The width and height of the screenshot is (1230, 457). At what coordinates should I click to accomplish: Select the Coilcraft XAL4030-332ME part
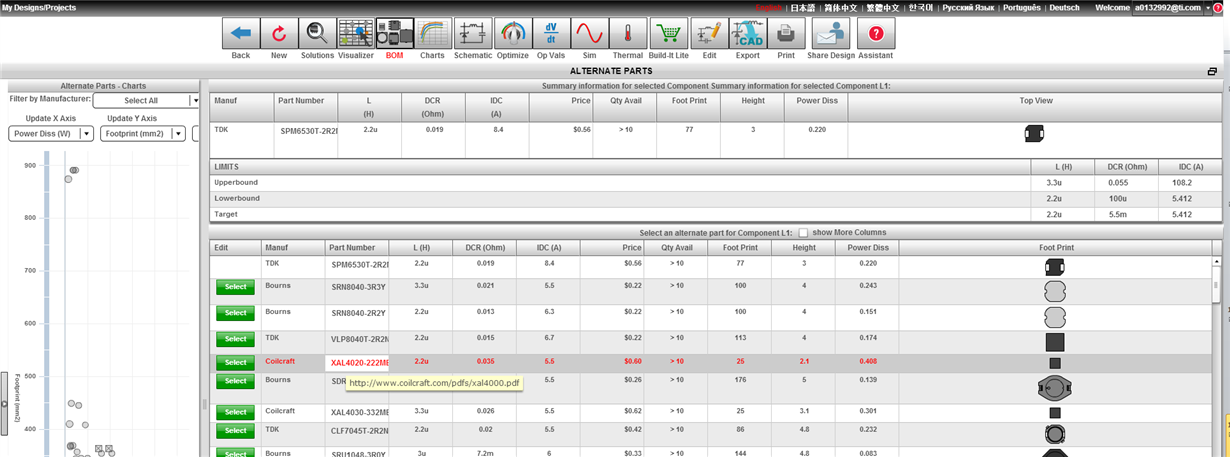click(x=235, y=412)
